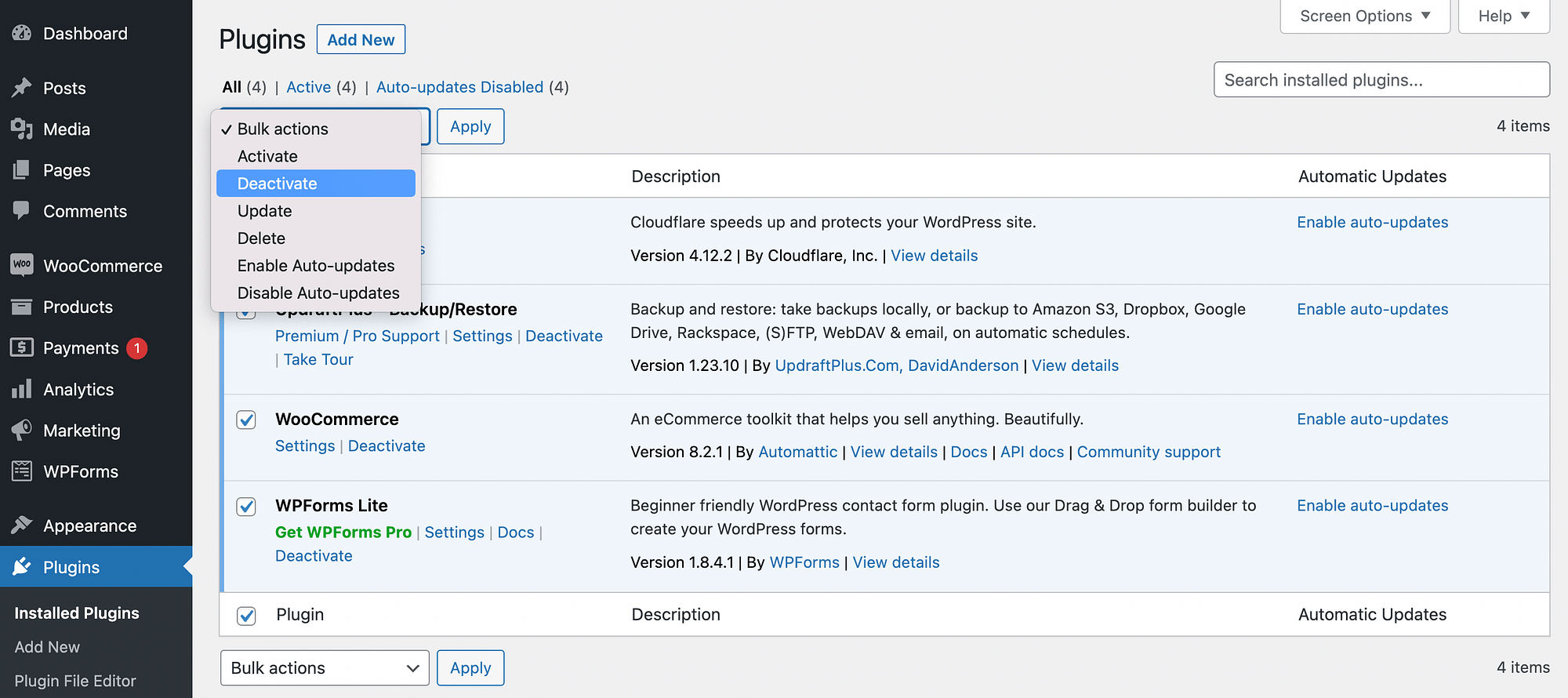Screen dimensions: 1568x698
Task: Open Media via its sidebar icon
Action: click(22, 129)
